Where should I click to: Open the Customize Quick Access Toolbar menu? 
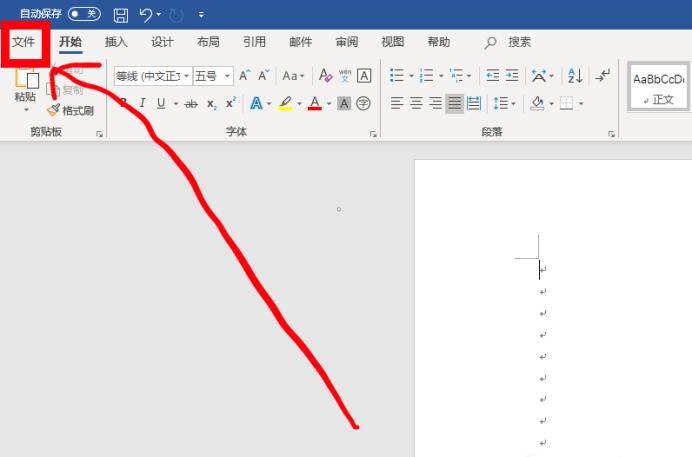coord(201,15)
